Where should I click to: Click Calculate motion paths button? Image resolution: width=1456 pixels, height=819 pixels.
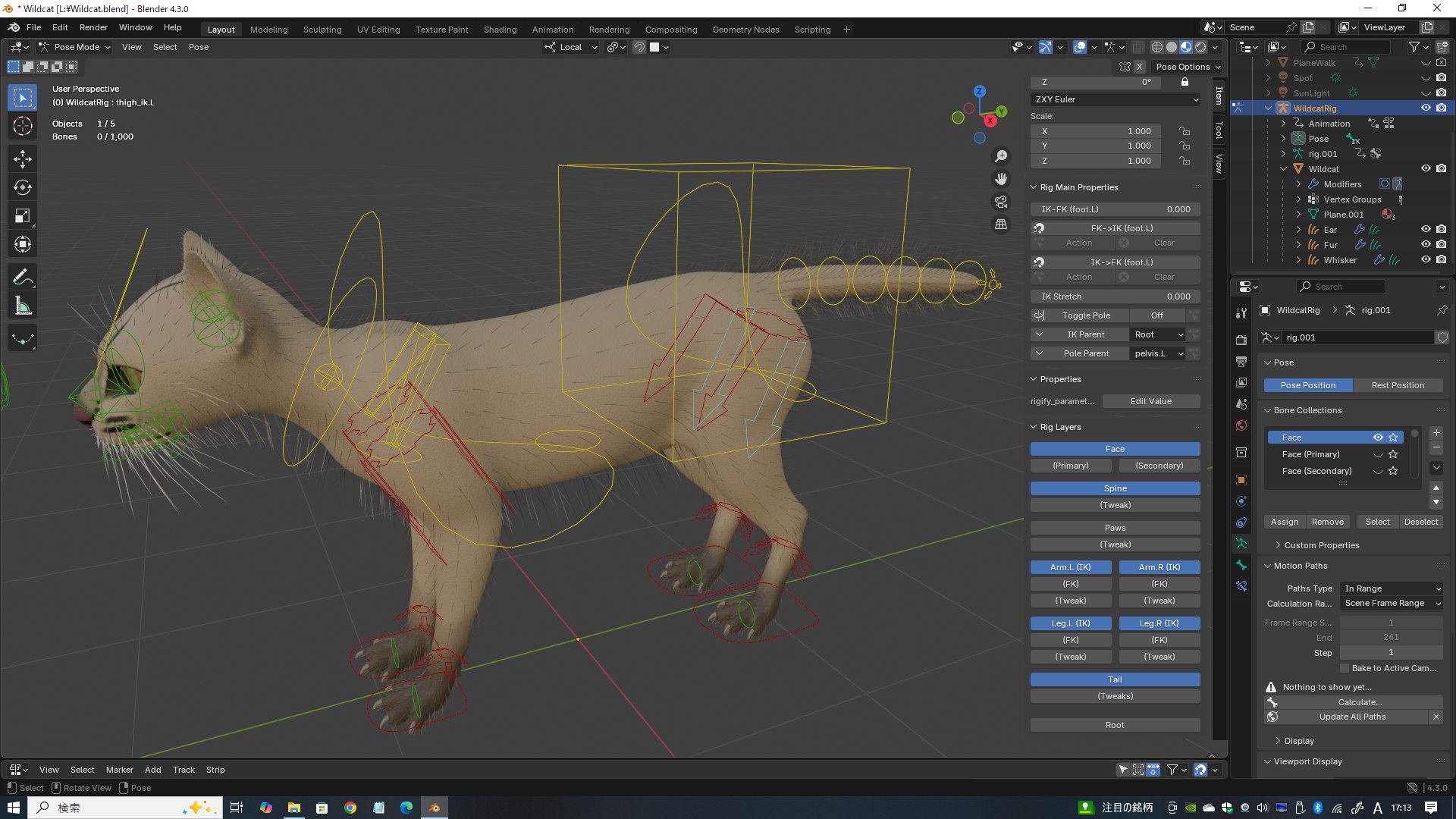click(1360, 702)
